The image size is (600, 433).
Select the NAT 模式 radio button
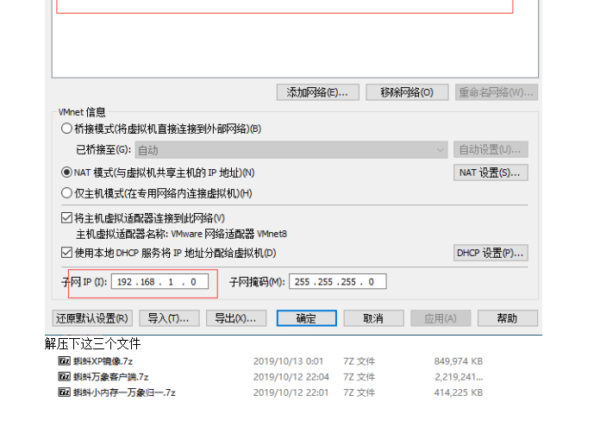67,173
